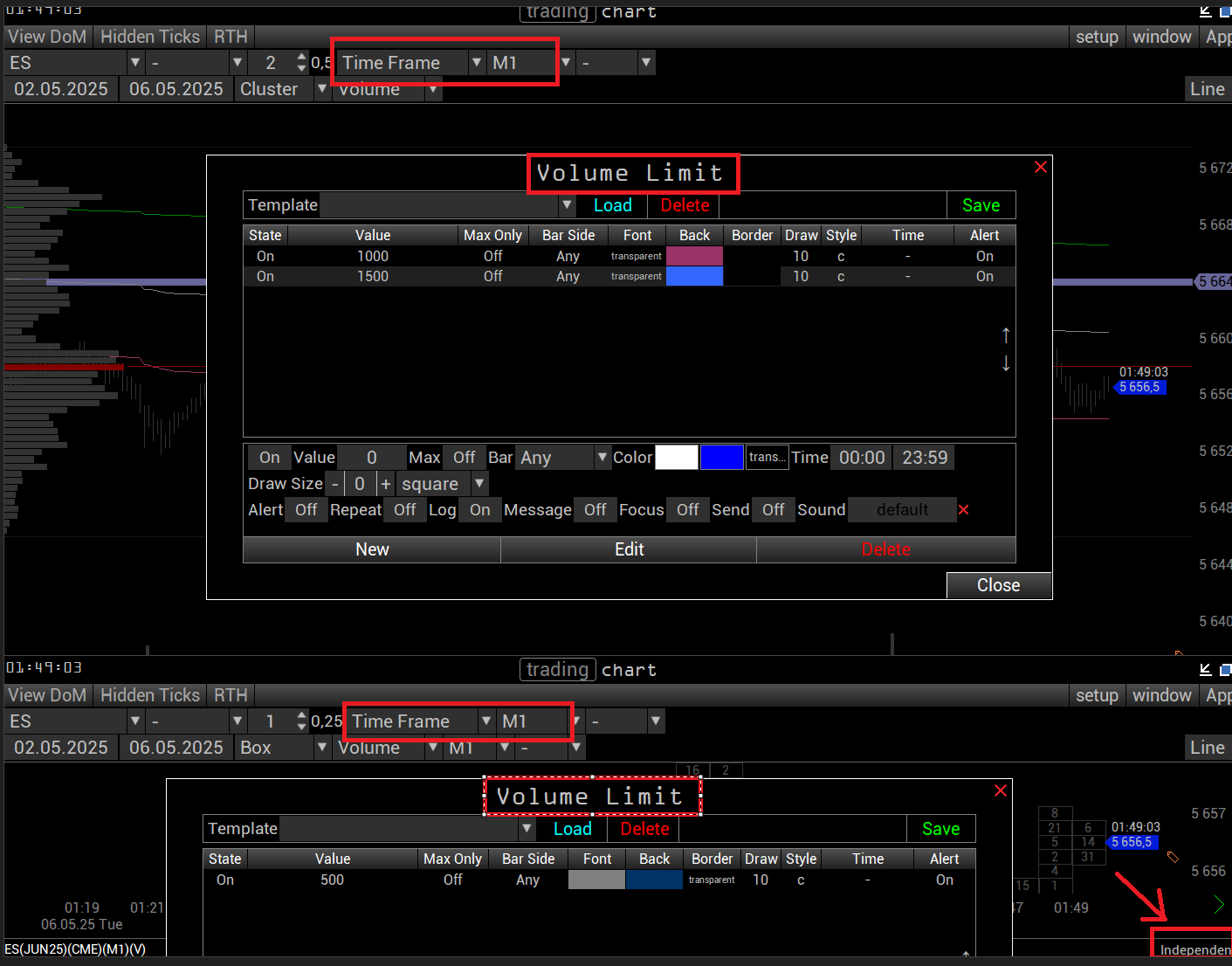
Task: Save template in upper dialog
Action: pyautogui.click(x=981, y=205)
